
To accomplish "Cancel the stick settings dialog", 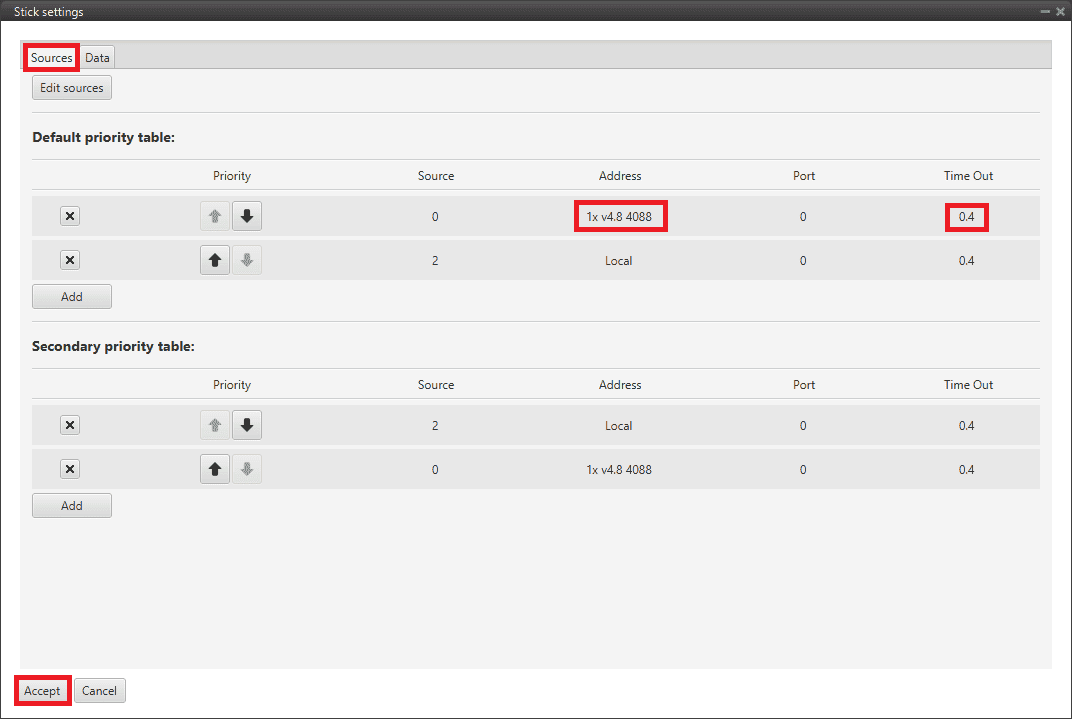I will pyautogui.click(x=99, y=691).
